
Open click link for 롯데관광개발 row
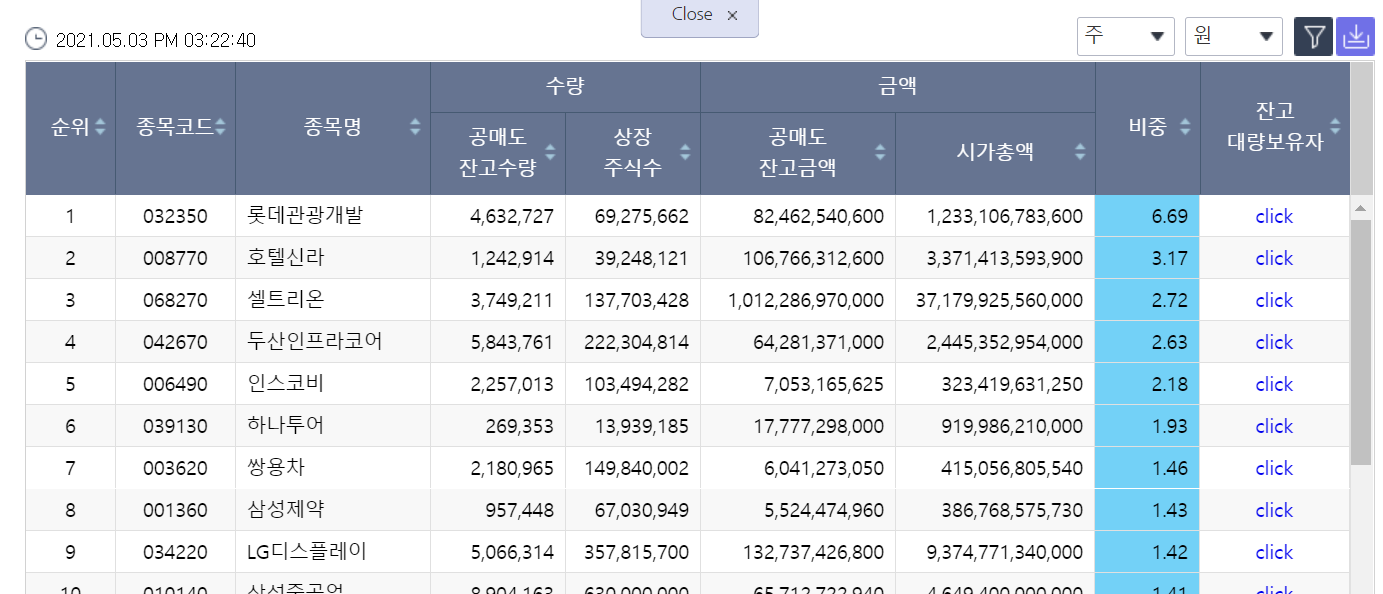click(x=1274, y=216)
